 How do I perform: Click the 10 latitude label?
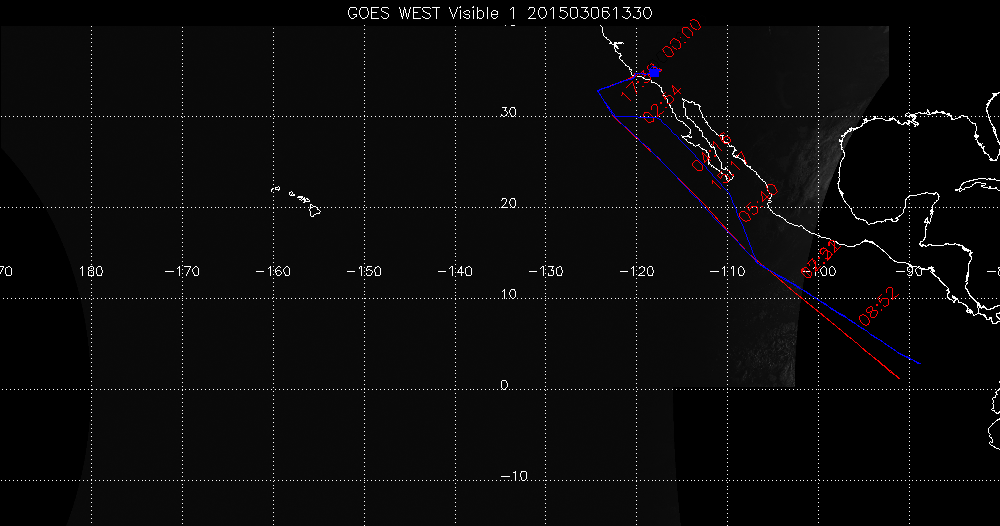coord(509,294)
